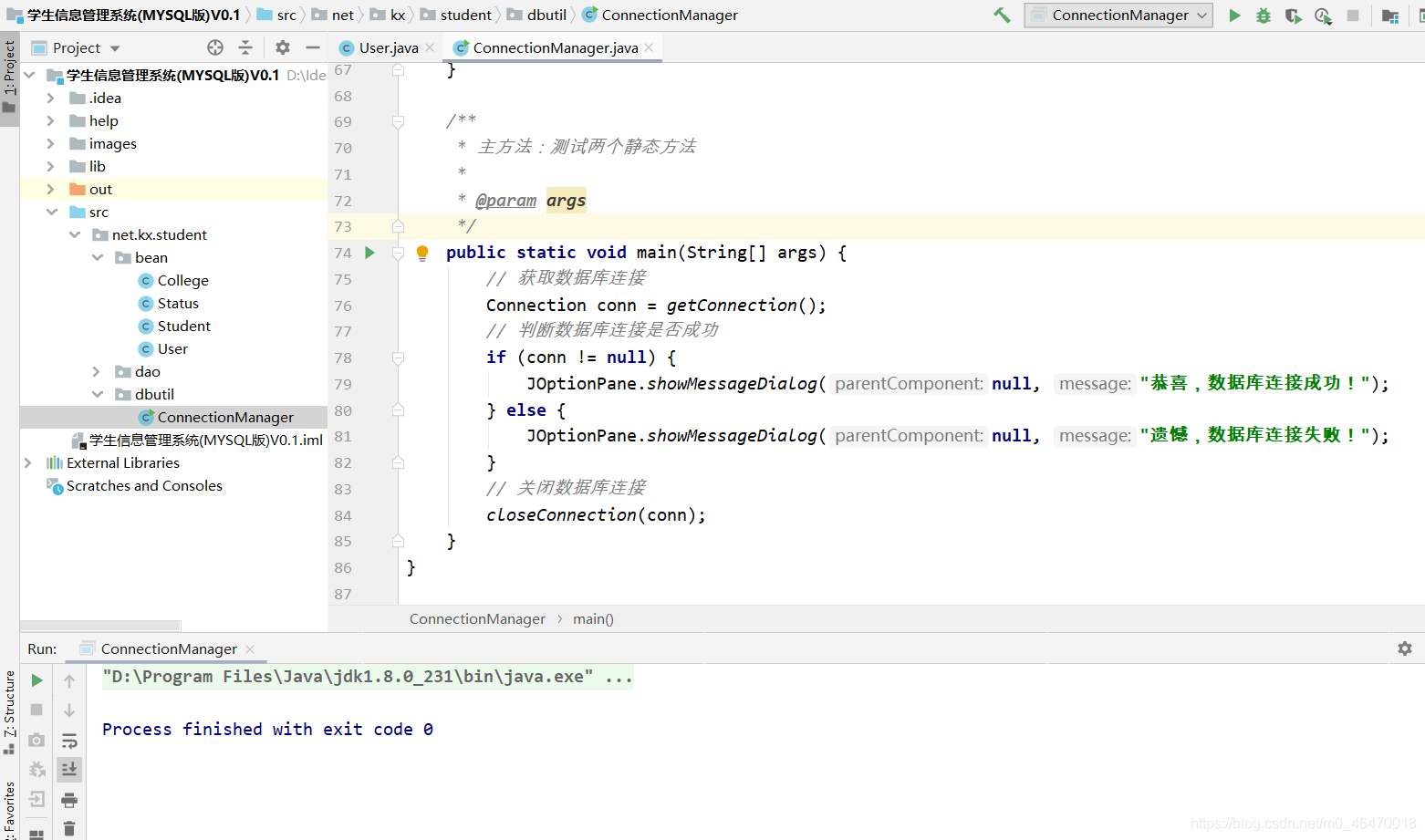Expand the out folder
1425x840 pixels.
pyautogui.click(x=51, y=189)
